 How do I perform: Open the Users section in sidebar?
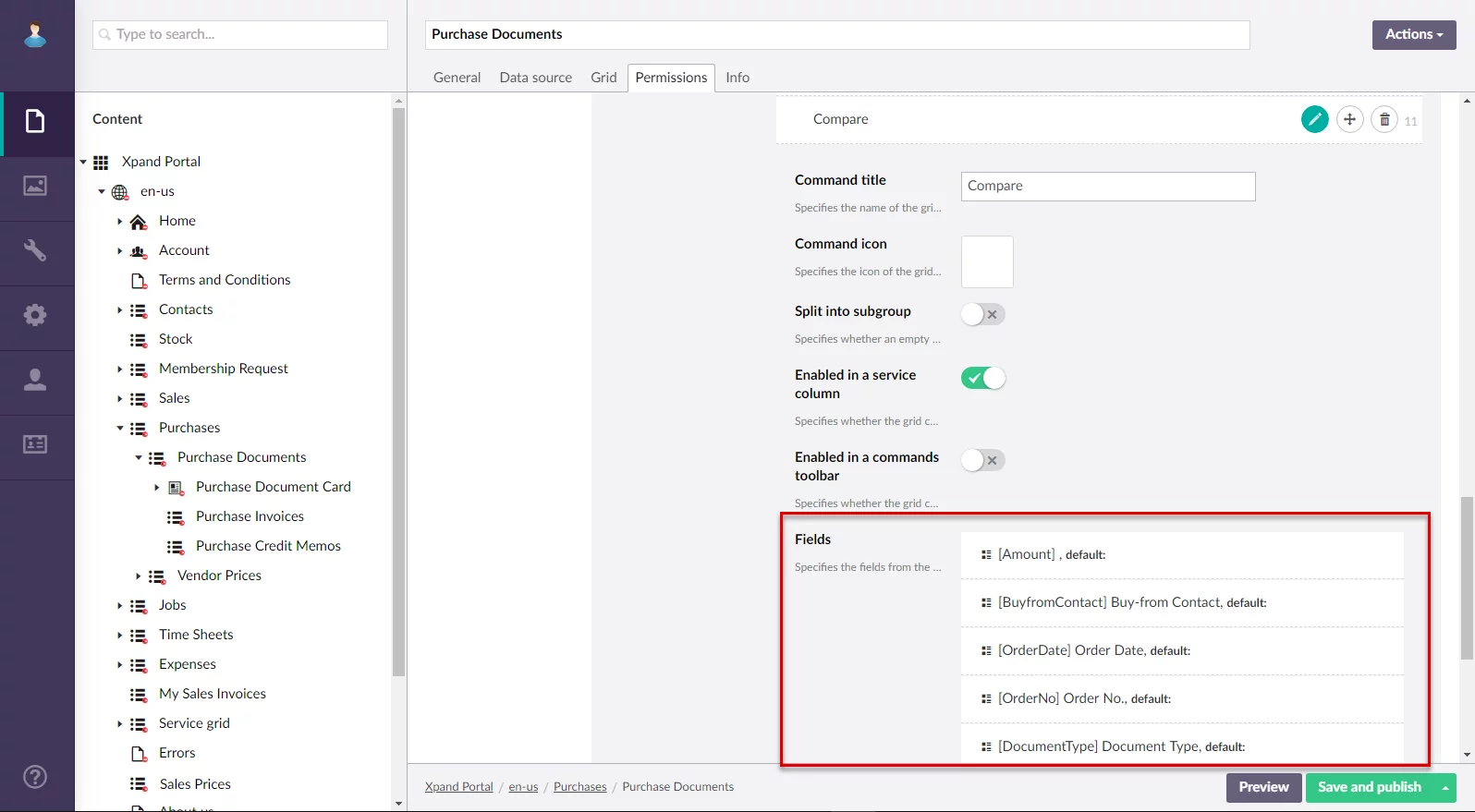tap(35, 380)
